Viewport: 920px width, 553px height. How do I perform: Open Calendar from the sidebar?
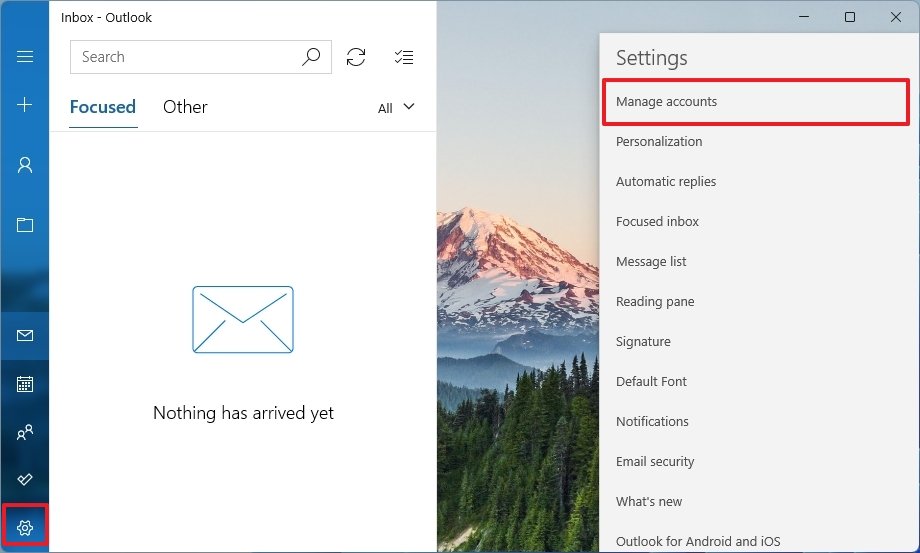click(x=25, y=384)
